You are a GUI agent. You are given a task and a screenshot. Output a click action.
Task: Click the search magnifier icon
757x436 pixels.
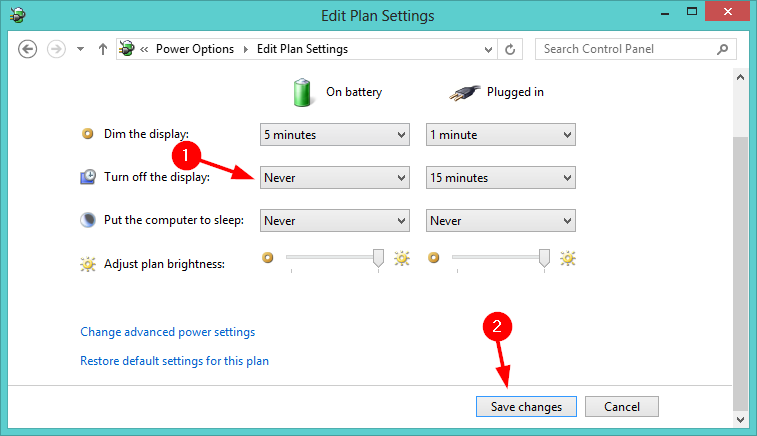(x=722, y=49)
